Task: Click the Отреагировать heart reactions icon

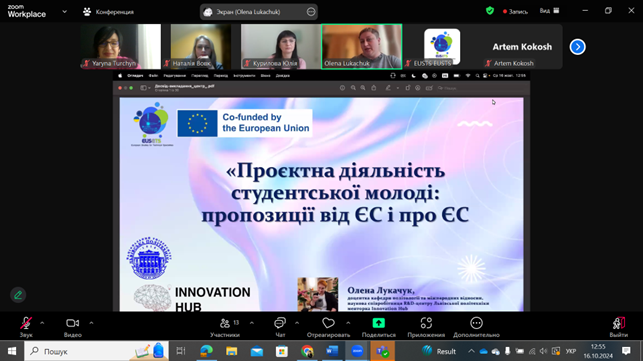Action: (328, 323)
